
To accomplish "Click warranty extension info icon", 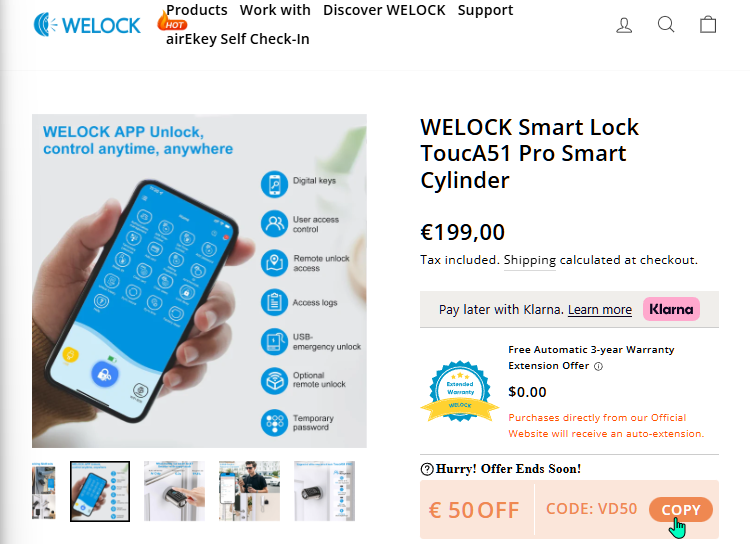I will click(598, 366).
